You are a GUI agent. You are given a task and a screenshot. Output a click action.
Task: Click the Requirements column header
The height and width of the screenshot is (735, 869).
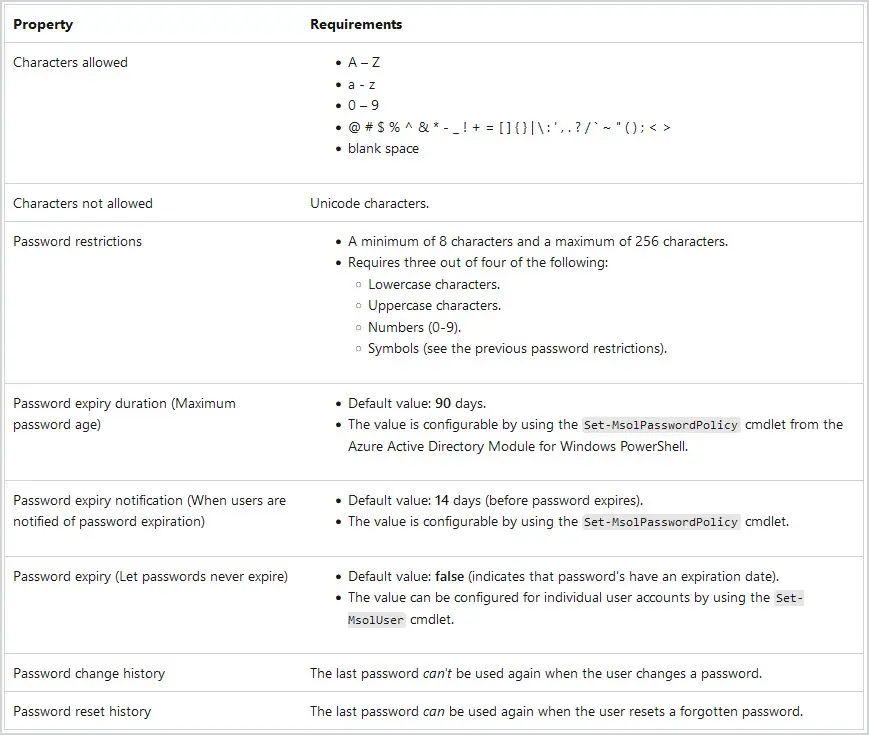click(x=356, y=24)
